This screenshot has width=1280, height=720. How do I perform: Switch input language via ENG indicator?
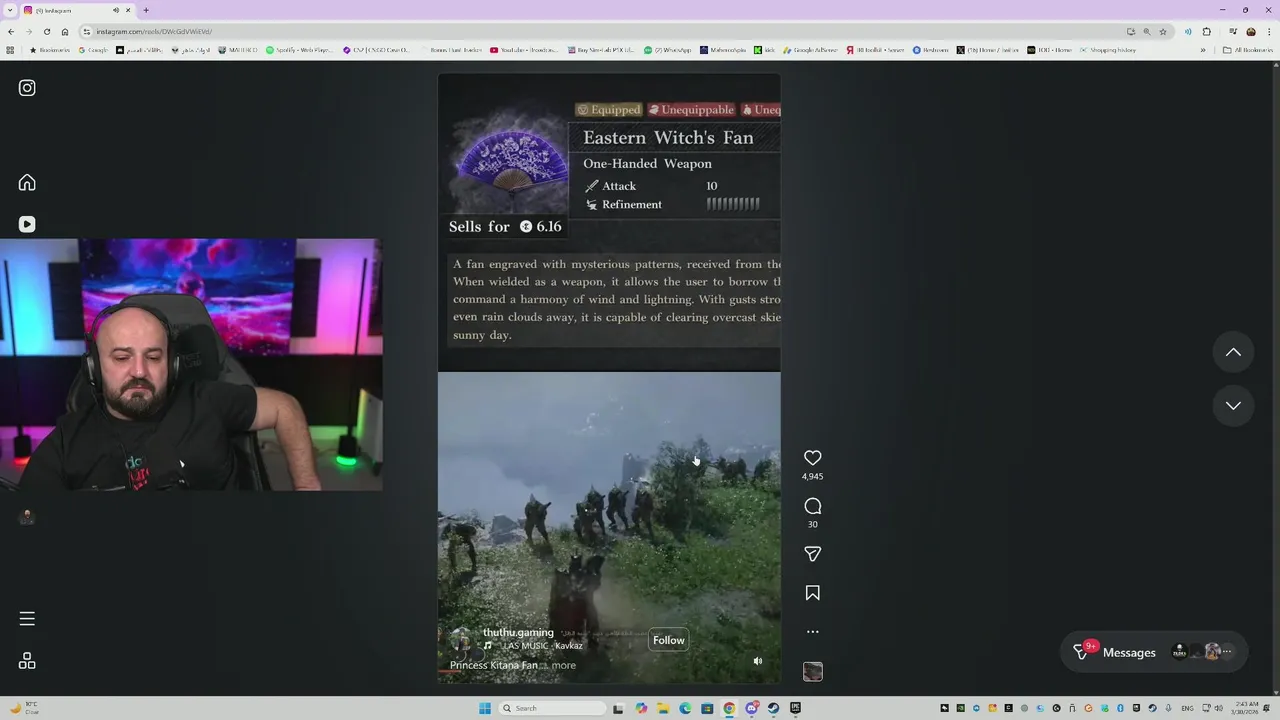point(1187,708)
